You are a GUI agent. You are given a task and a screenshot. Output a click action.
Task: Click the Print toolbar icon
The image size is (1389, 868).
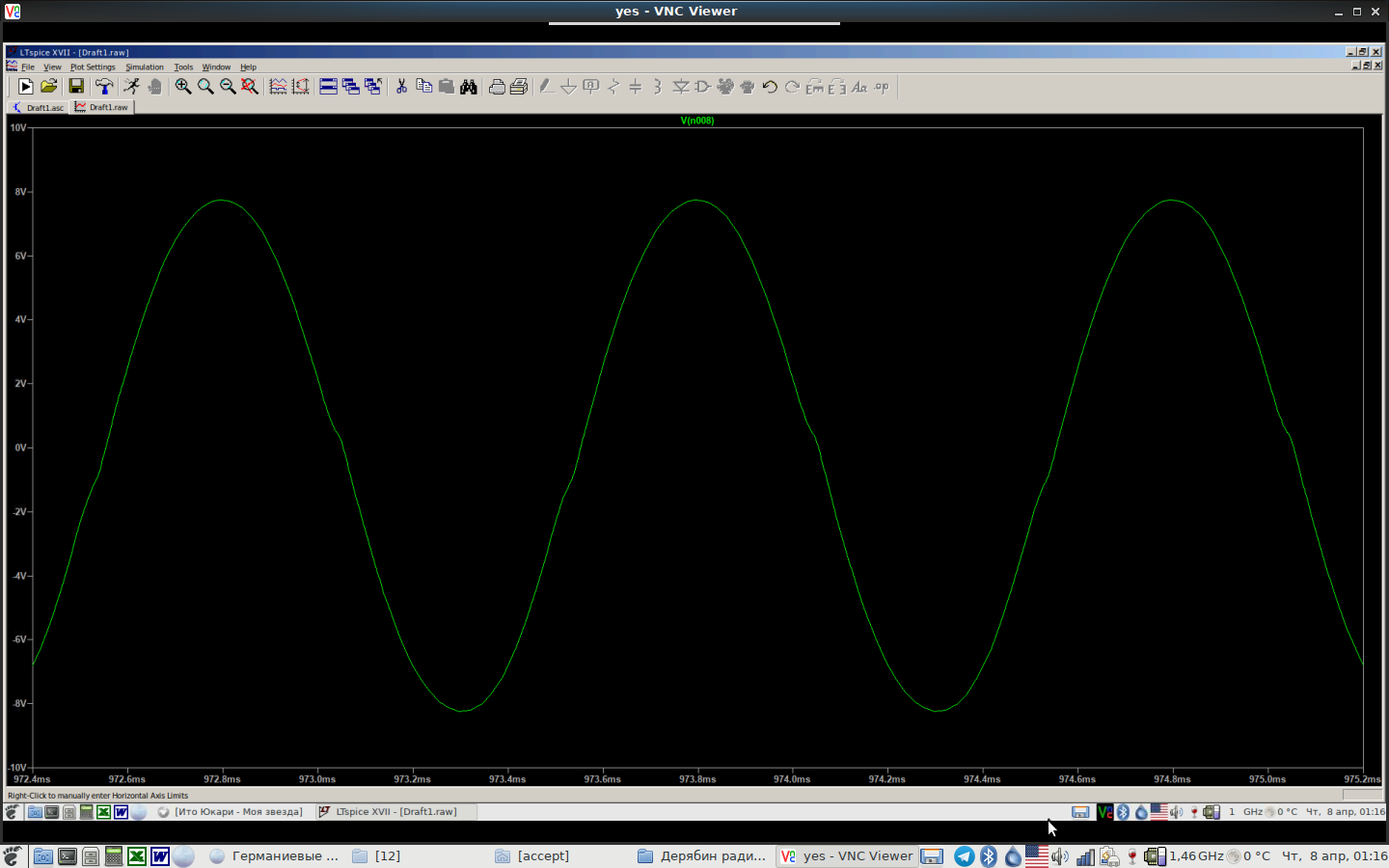click(497, 87)
